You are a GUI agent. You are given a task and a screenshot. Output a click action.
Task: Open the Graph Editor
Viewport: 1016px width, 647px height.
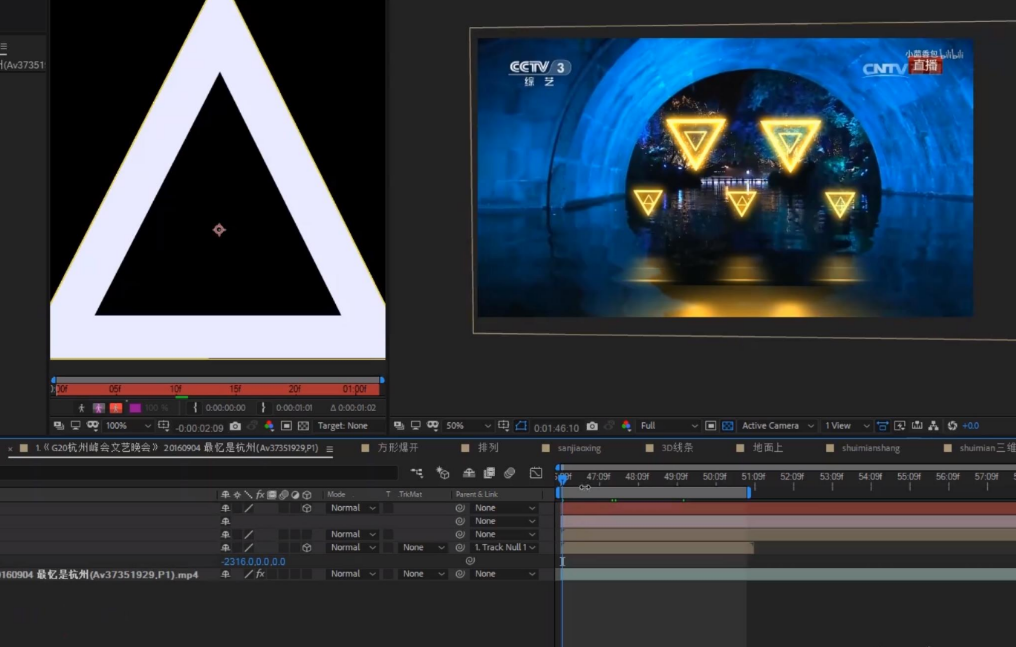[x=536, y=473]
